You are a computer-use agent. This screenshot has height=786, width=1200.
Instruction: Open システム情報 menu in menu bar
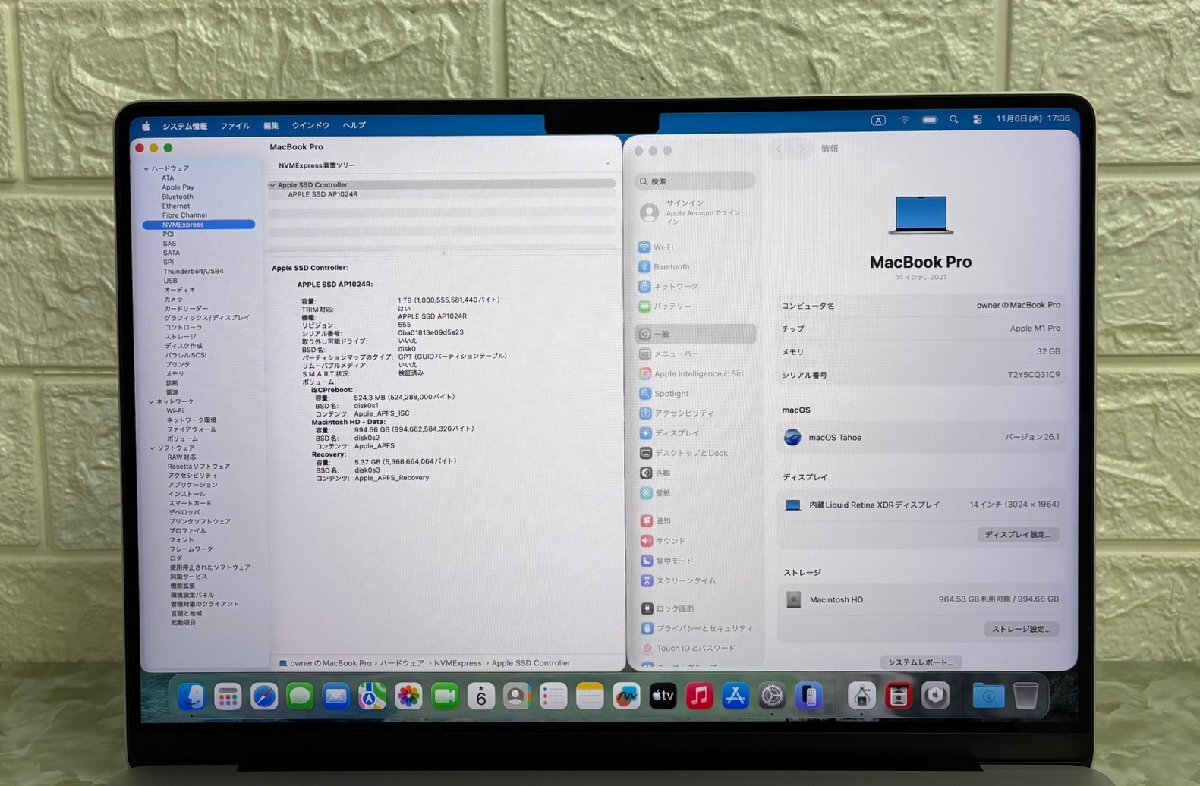[x=185, y=126]
